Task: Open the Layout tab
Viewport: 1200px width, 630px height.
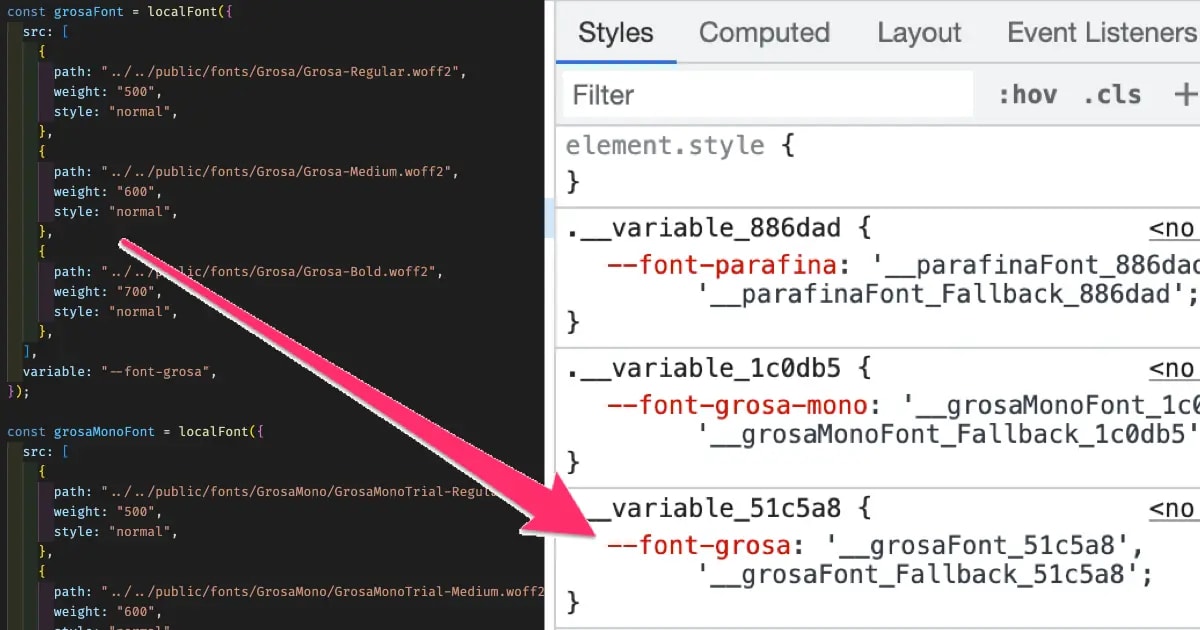Action: click(918, 32)
